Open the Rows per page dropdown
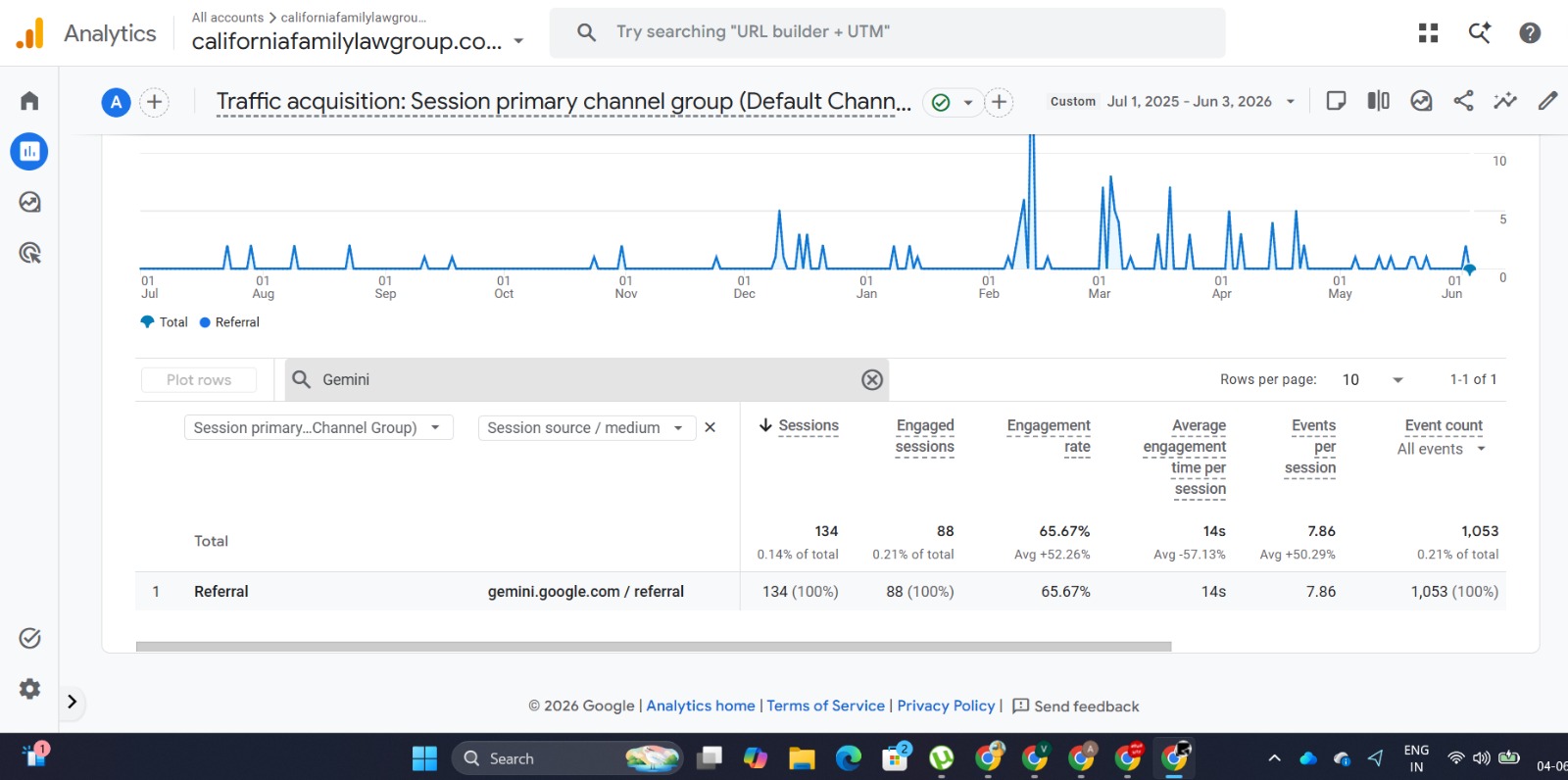 click(x=1372, y=380)
